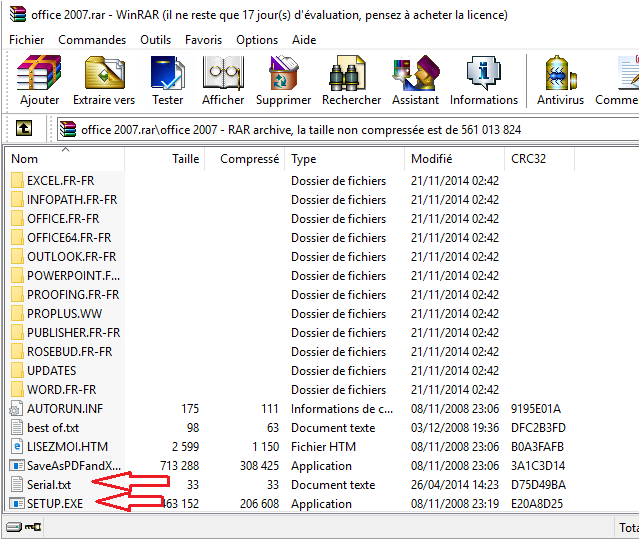Open the Assistant wizard icon

point(416,73)
